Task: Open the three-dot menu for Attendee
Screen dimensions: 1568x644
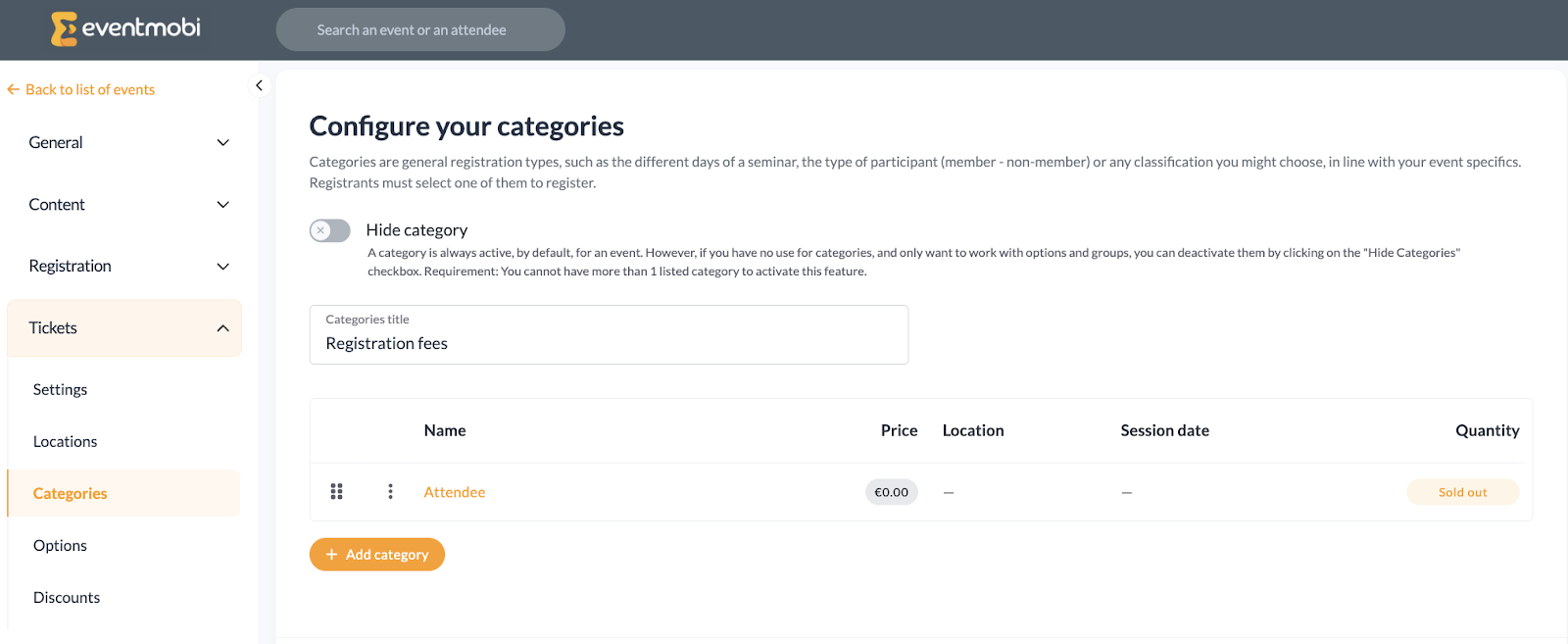Action: (390, 491)
